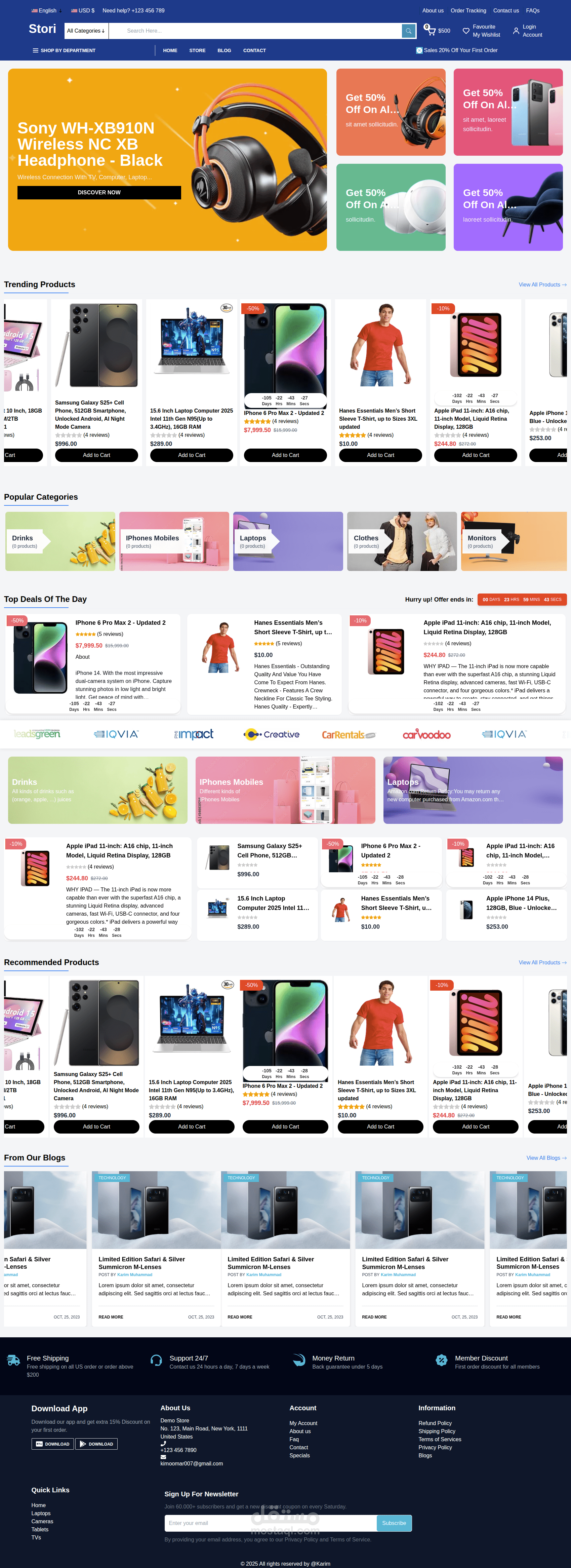Focus the newsletter email input field

pos(271,1524)
